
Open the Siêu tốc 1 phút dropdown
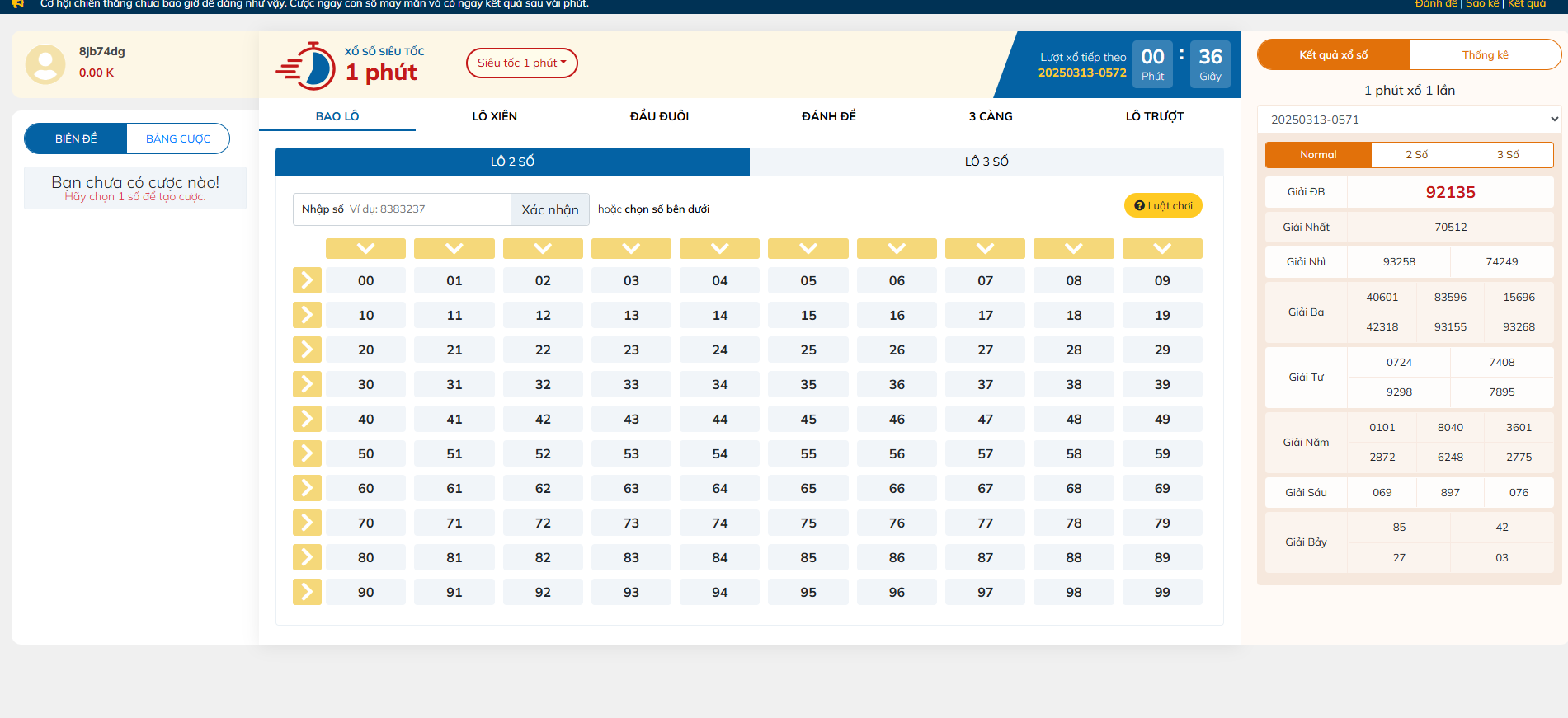pyautogui.click(x=521, y=63)
